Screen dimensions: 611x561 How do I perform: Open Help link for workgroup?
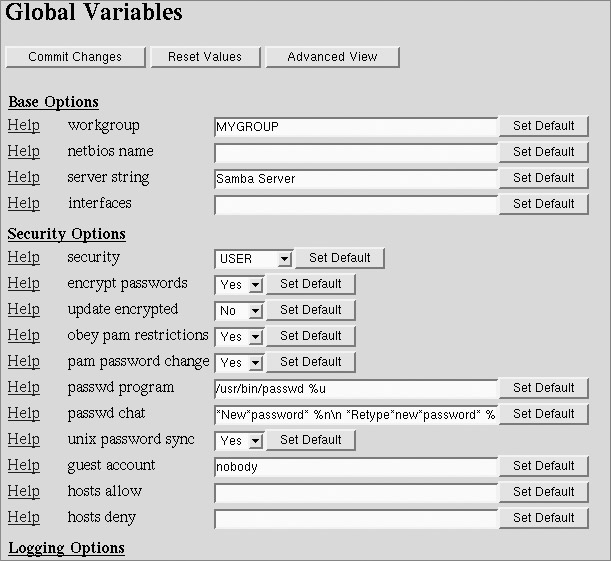coord(24,126)
